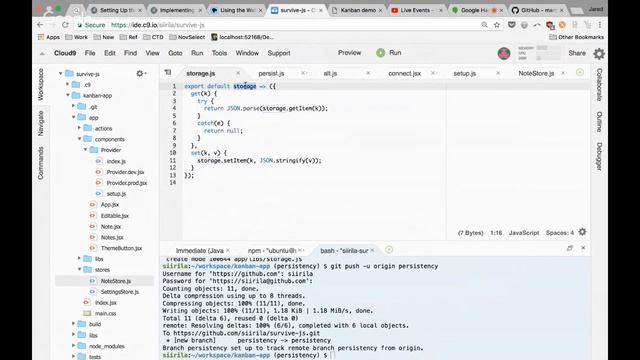640x360 pixels.
Task: Open the Apps bookmarks shortcut
Action: pos(49,37)
